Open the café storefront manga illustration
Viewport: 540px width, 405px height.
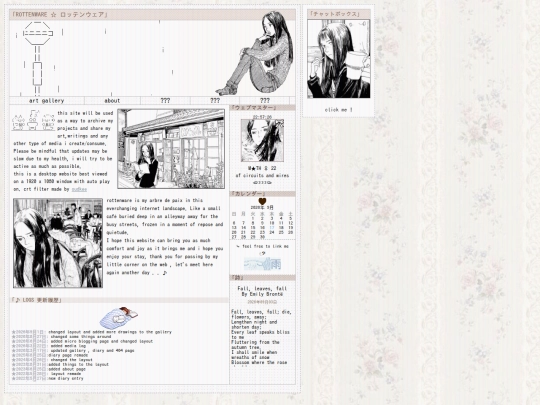(x=171, y=149)
